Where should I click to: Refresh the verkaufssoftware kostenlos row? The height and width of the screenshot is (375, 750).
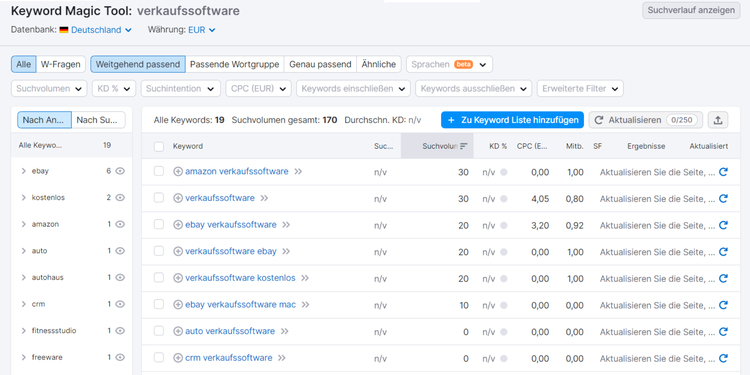(x=723, y=278)
